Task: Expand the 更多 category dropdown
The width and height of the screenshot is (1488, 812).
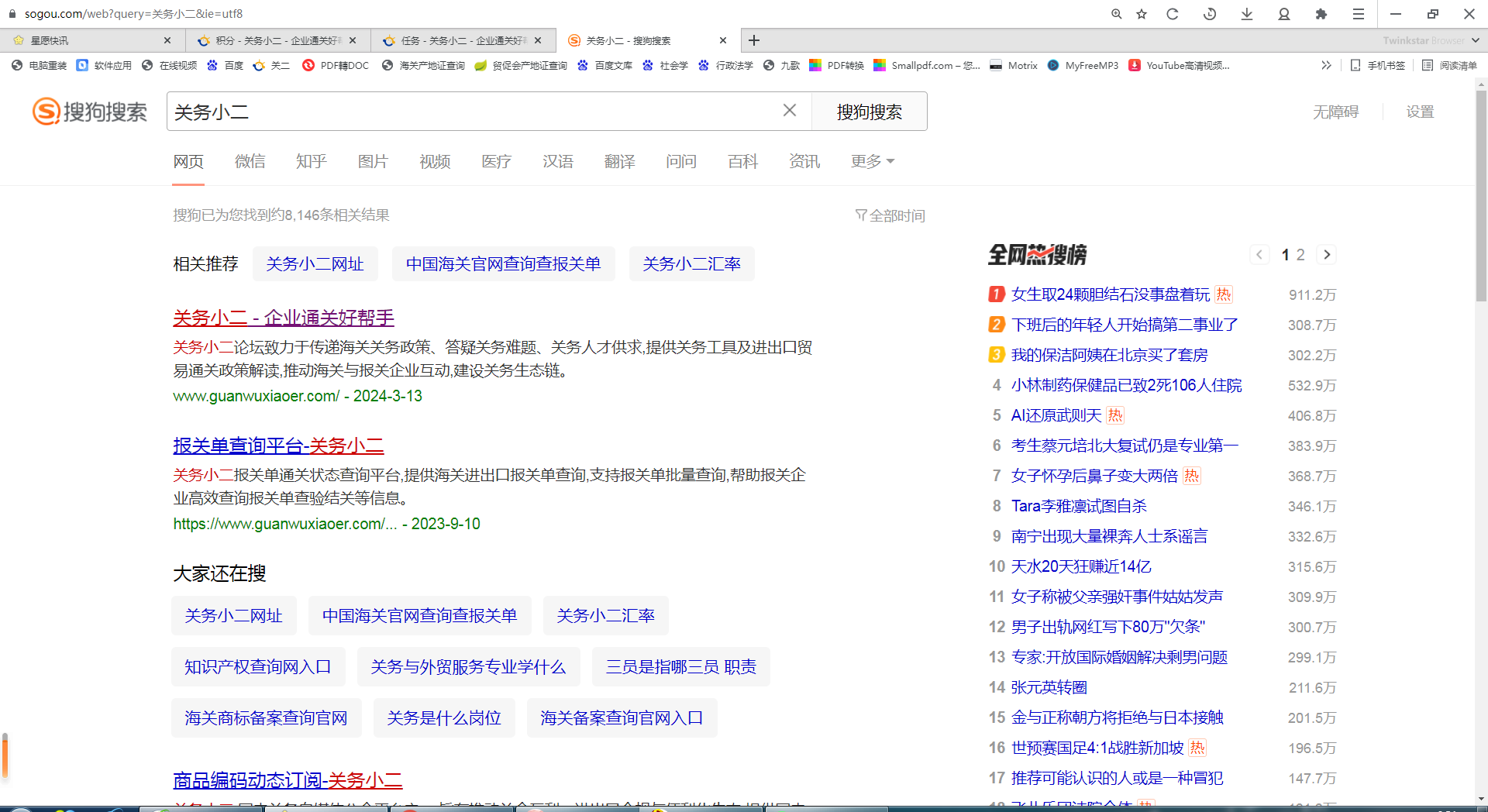Action: 873,161
